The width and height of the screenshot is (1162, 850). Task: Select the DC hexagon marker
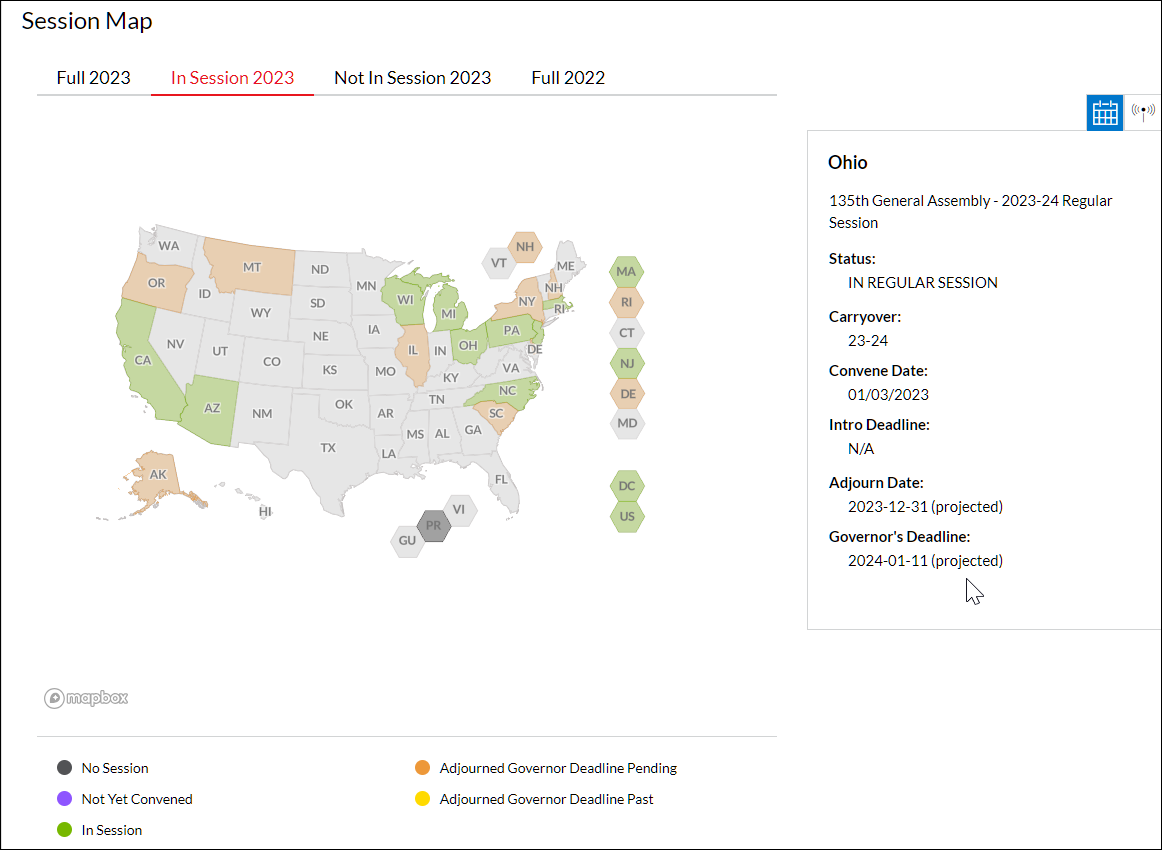[627, 485]
